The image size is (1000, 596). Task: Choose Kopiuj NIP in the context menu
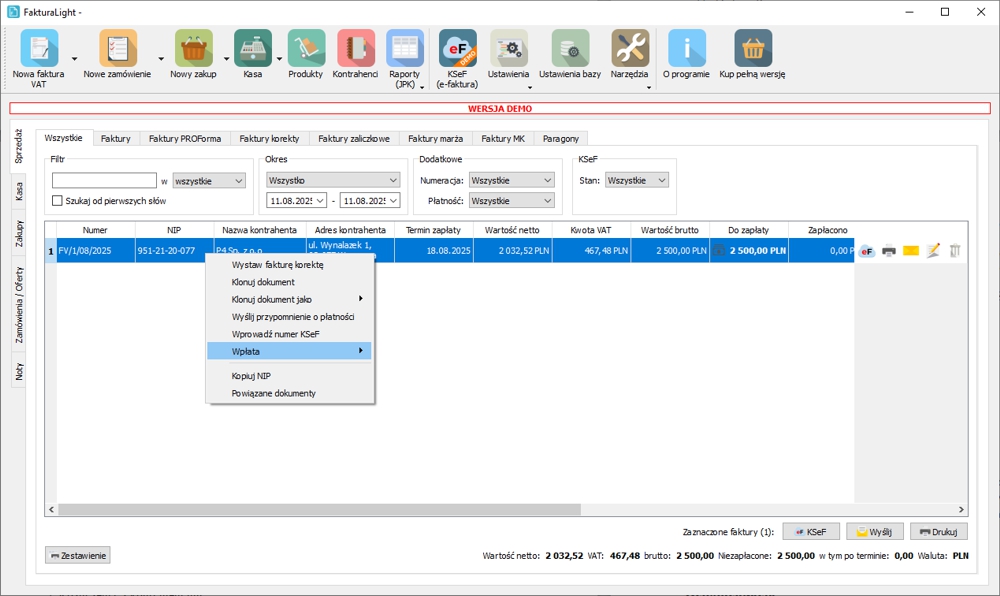click(x=251, y=376)
